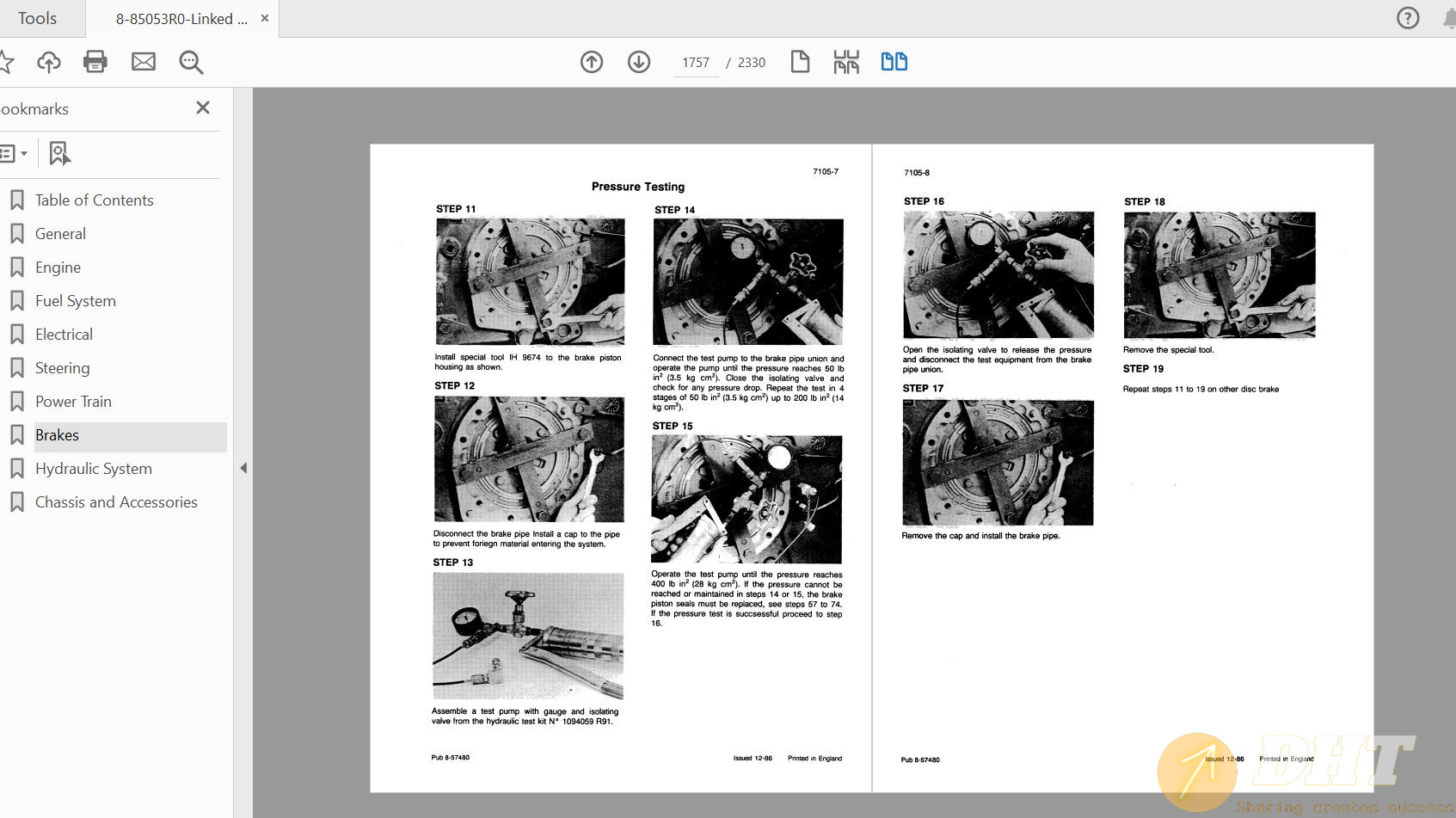Toggle scrolling page display mode
This screenshot has width=1456, height=818.
846,62
